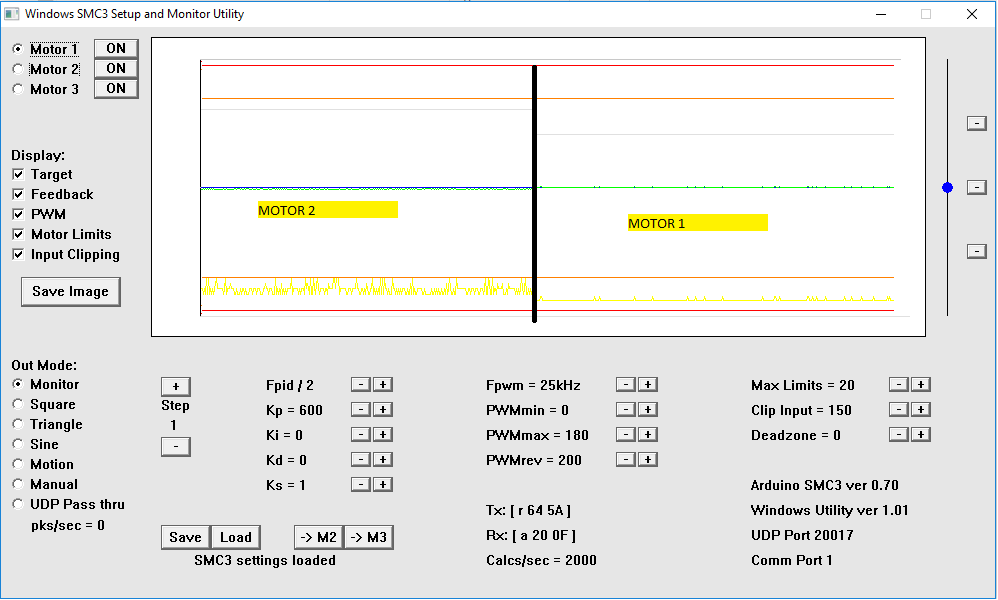Click the top minus button beside slider
Viewport: 998px width, 600px height.
point(976,123)
